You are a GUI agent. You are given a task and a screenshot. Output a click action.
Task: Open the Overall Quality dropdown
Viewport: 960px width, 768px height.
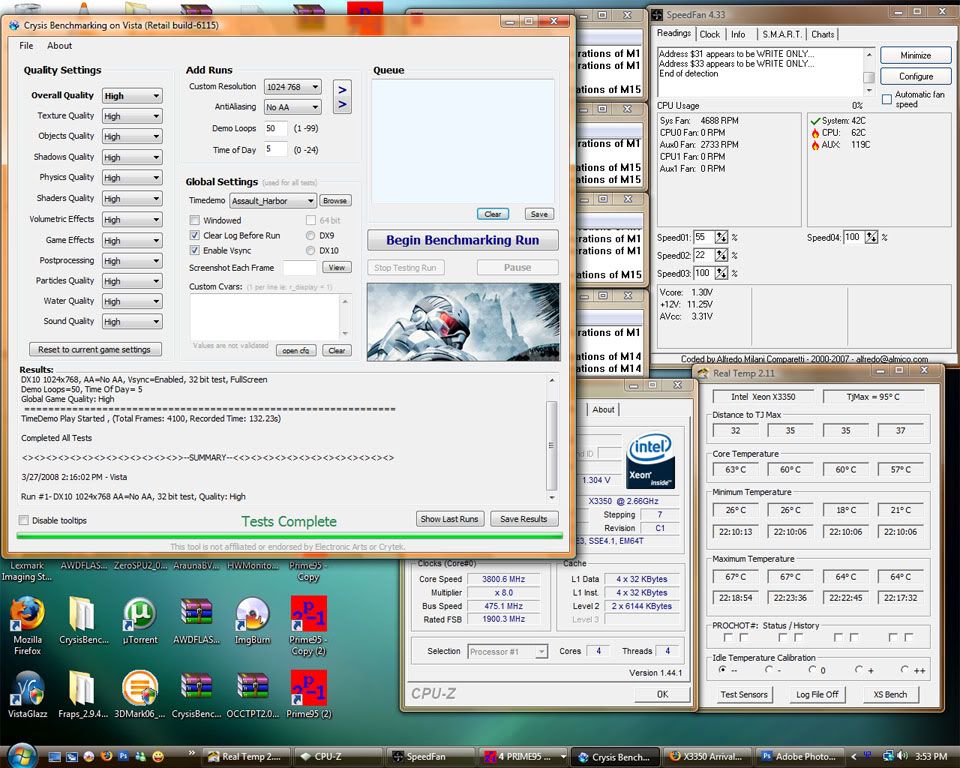point(132,96)
